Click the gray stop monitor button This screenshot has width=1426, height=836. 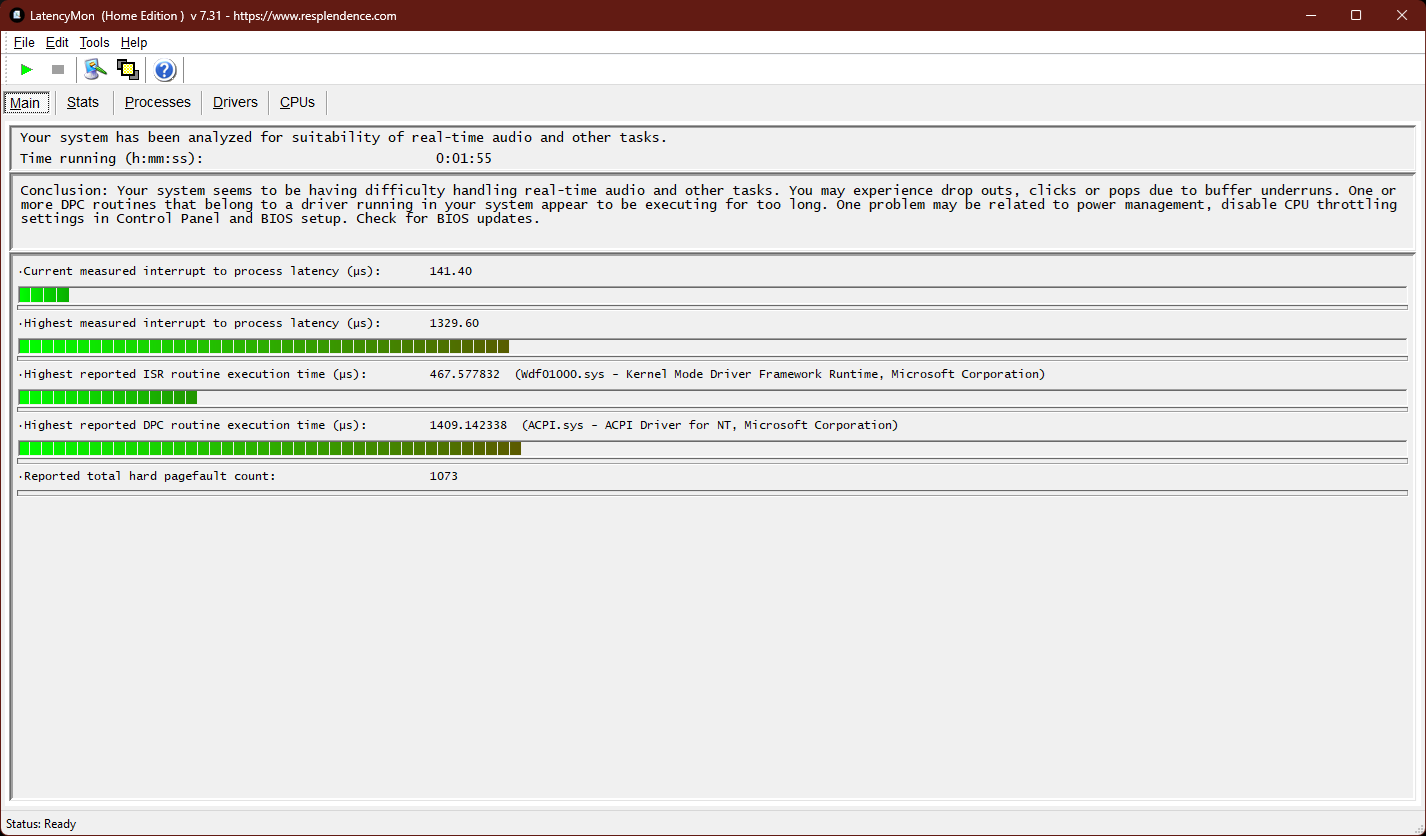[58, 70]
